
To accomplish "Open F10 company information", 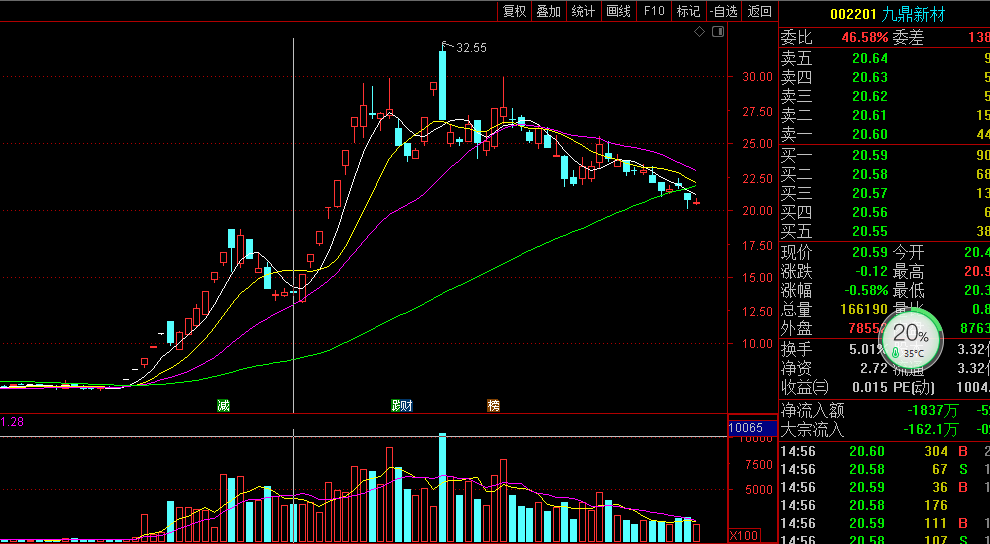I will click(x=653, y=11).
